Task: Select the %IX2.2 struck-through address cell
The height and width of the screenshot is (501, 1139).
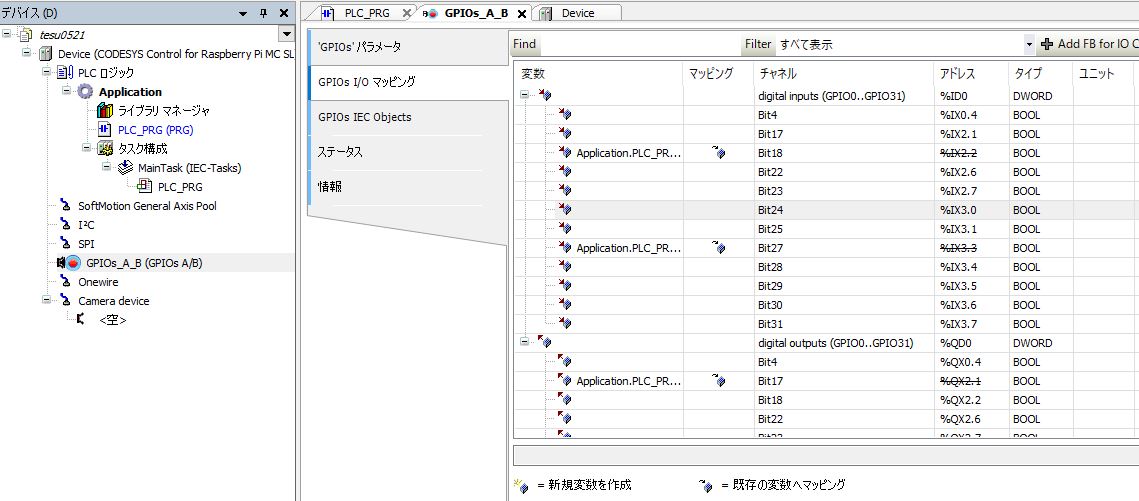Action: (x=970, y=153)
